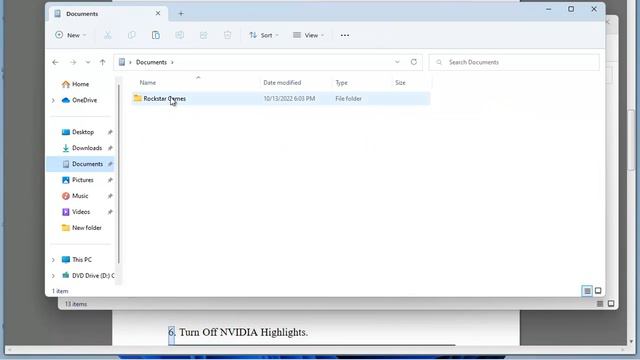Click the Share icon in toolbar
640x360 pixels.
204,35
